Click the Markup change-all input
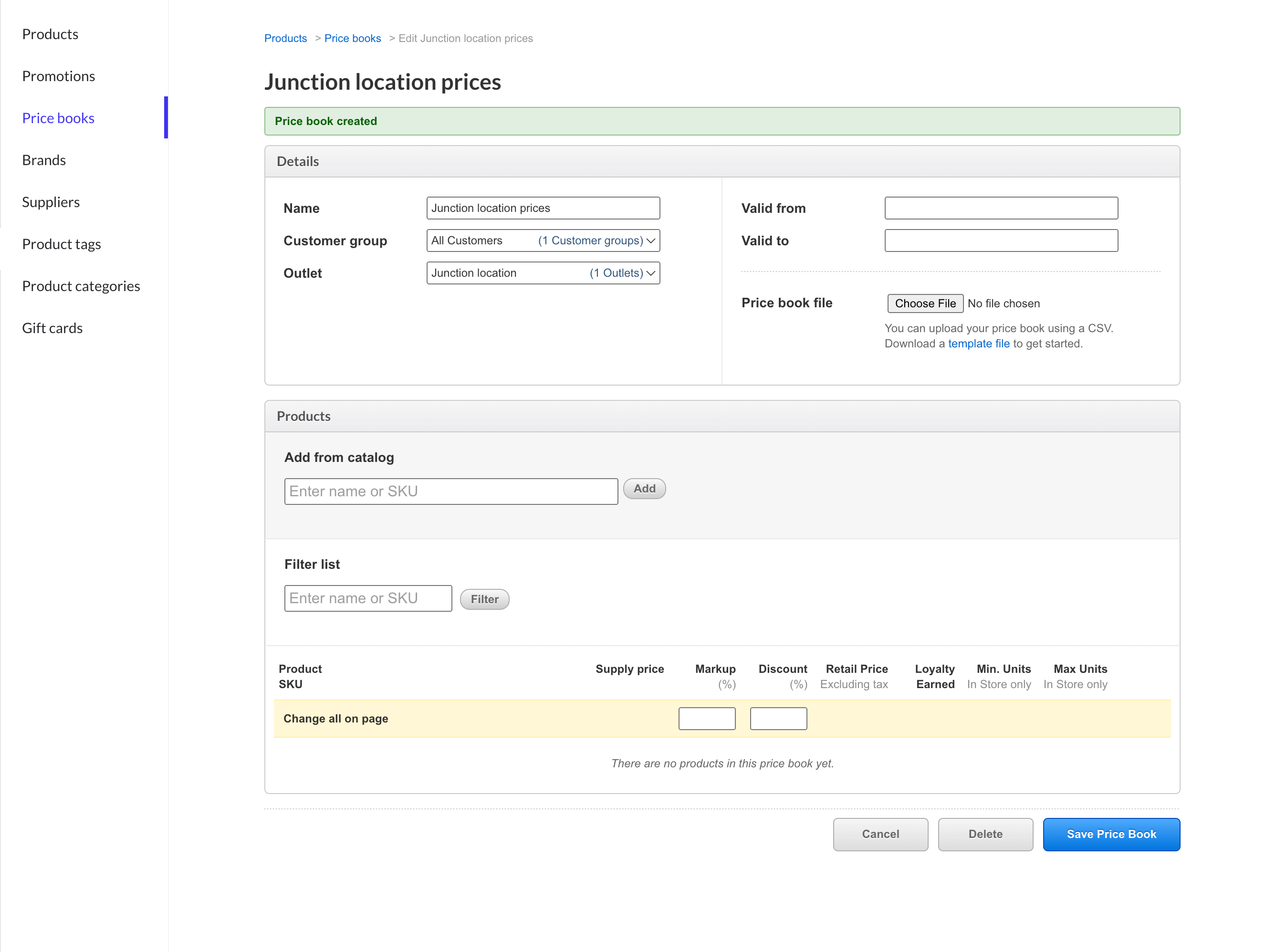Image resolution: width=1276 pixels, height=952 pixels. (x=707, y=719)
